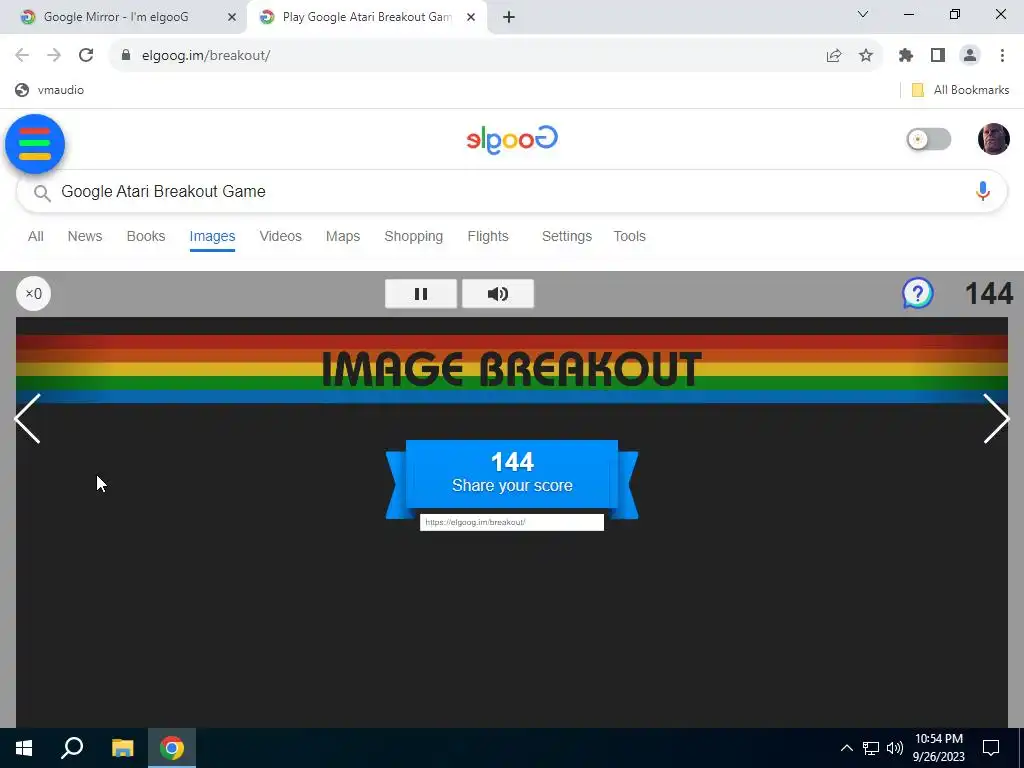Click the Chrome taskbar icon
The image size is (1024, 768).
point(172,748)
